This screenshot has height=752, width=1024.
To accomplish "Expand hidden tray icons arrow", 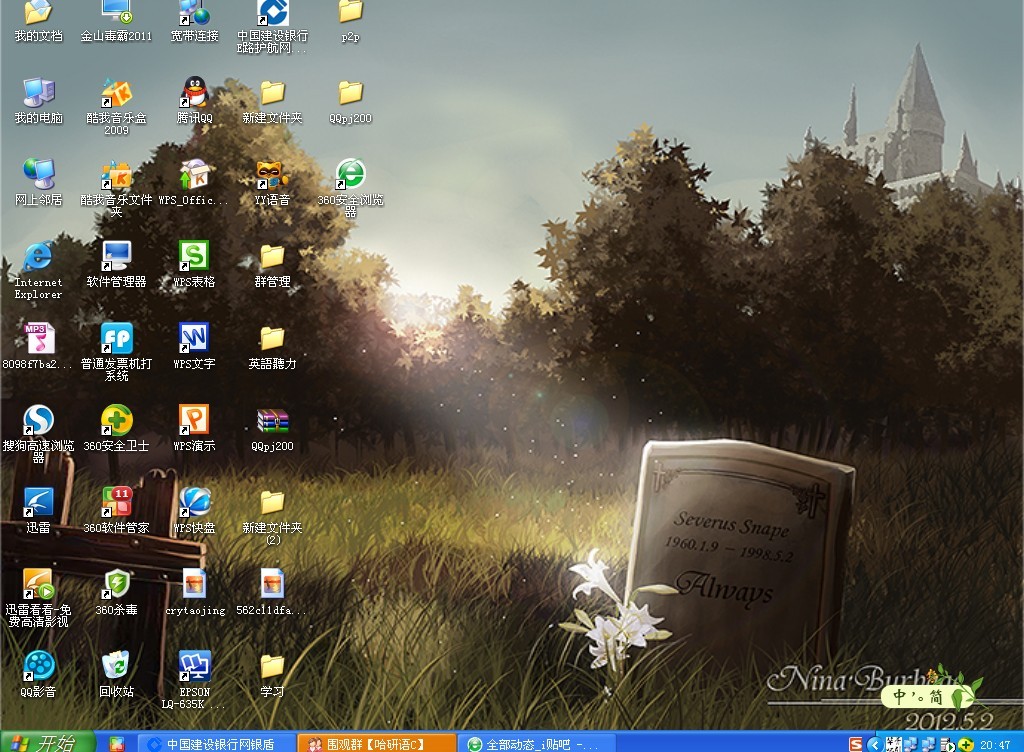I will 874,744.
